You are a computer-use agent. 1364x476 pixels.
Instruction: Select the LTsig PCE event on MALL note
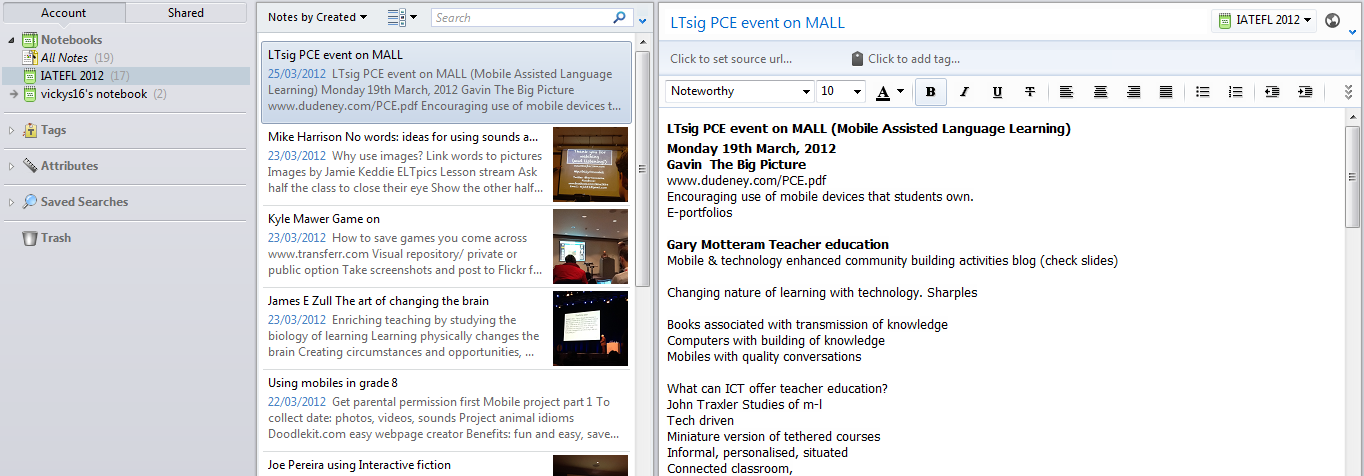(x=446, y=82)
